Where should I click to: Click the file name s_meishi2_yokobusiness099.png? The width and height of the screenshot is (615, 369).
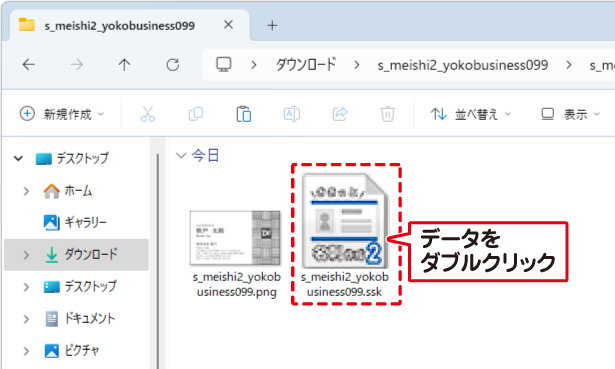237,284
